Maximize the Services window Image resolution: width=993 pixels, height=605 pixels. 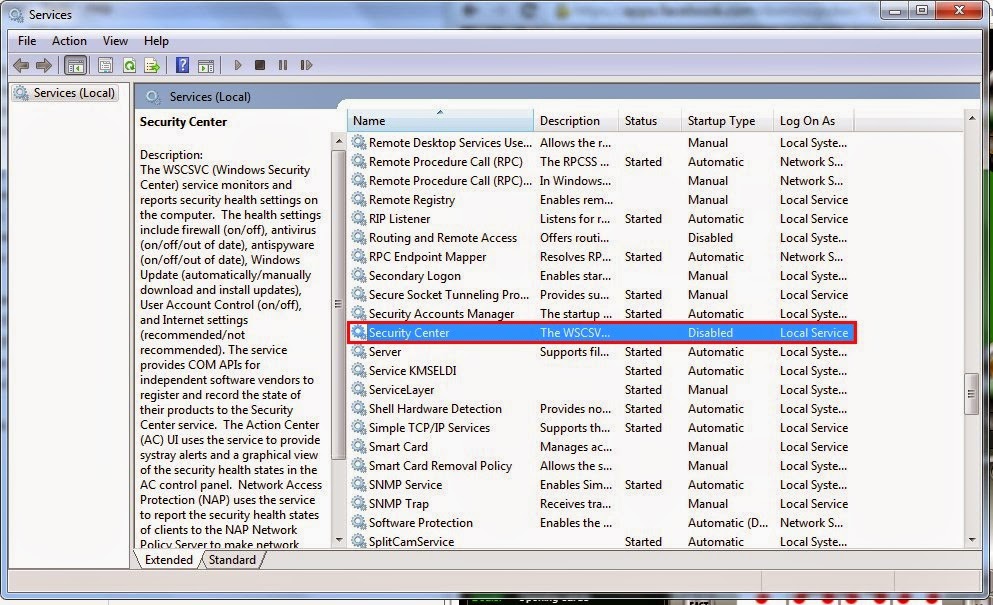pos(922,10)
